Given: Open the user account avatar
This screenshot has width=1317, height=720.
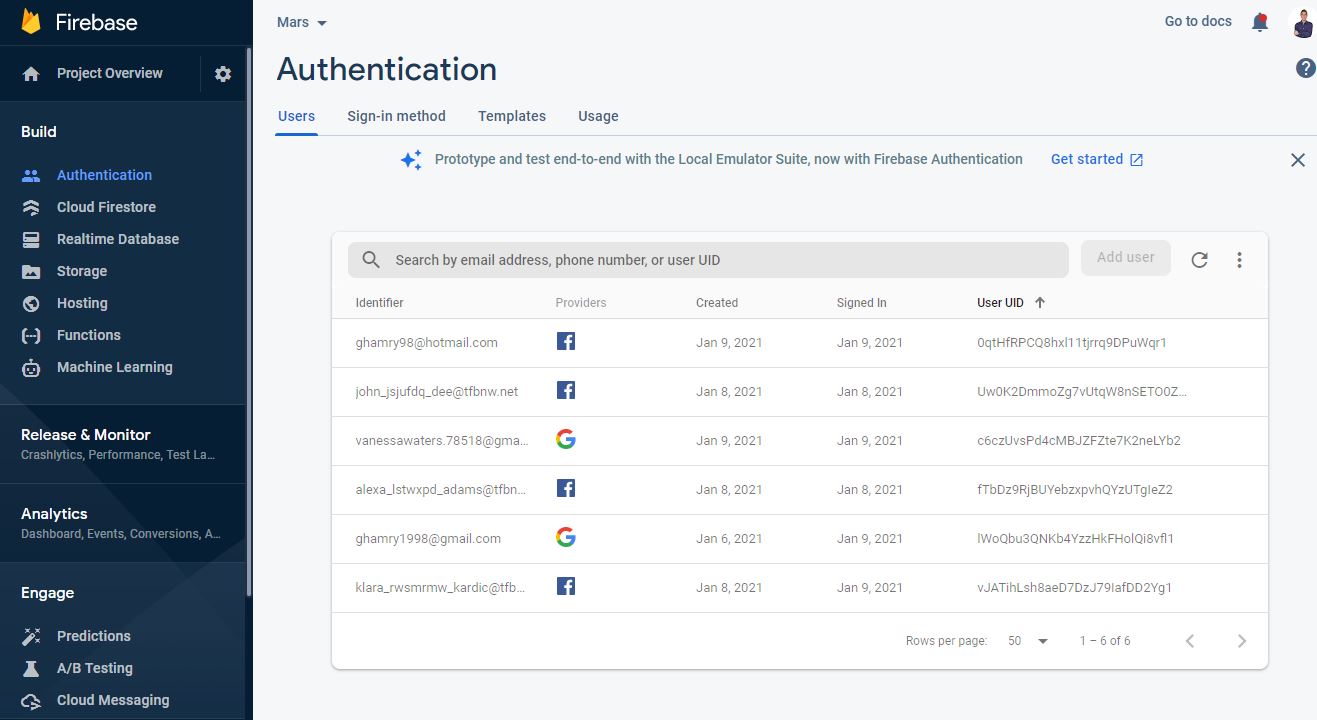Looking at the screenshot, I should pos(1303,23).
